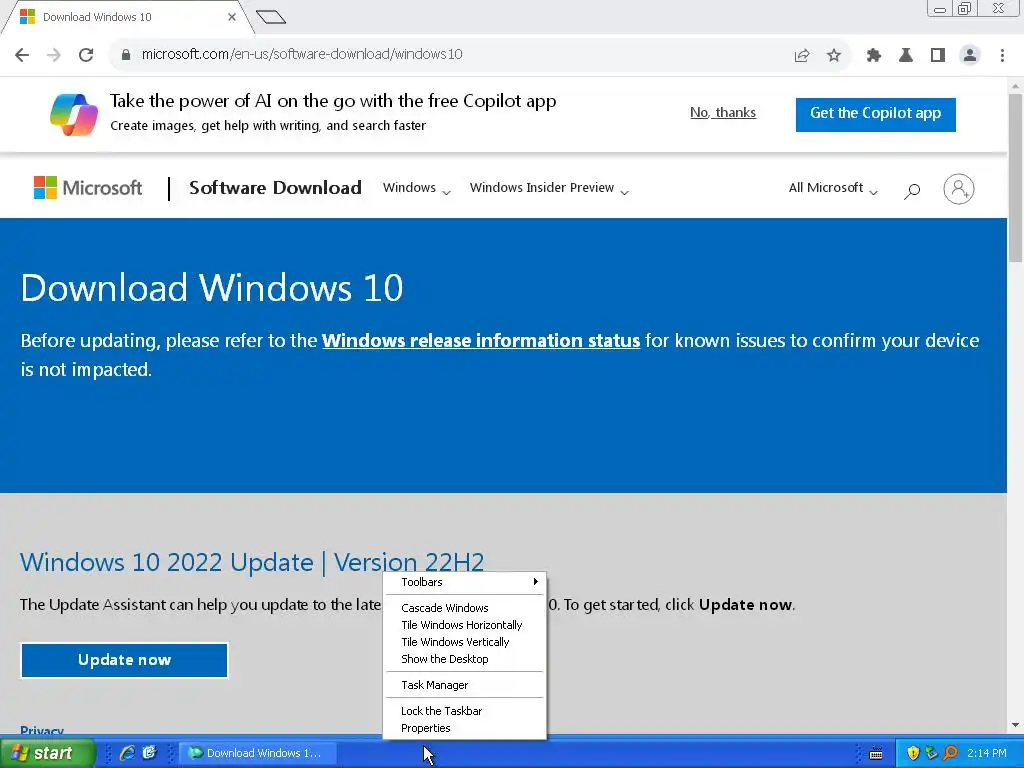The width and height of the screenshot is (1024, 768).
Task: Launch Internet Explorer from Quick Launch
Action: coord(127,753)
